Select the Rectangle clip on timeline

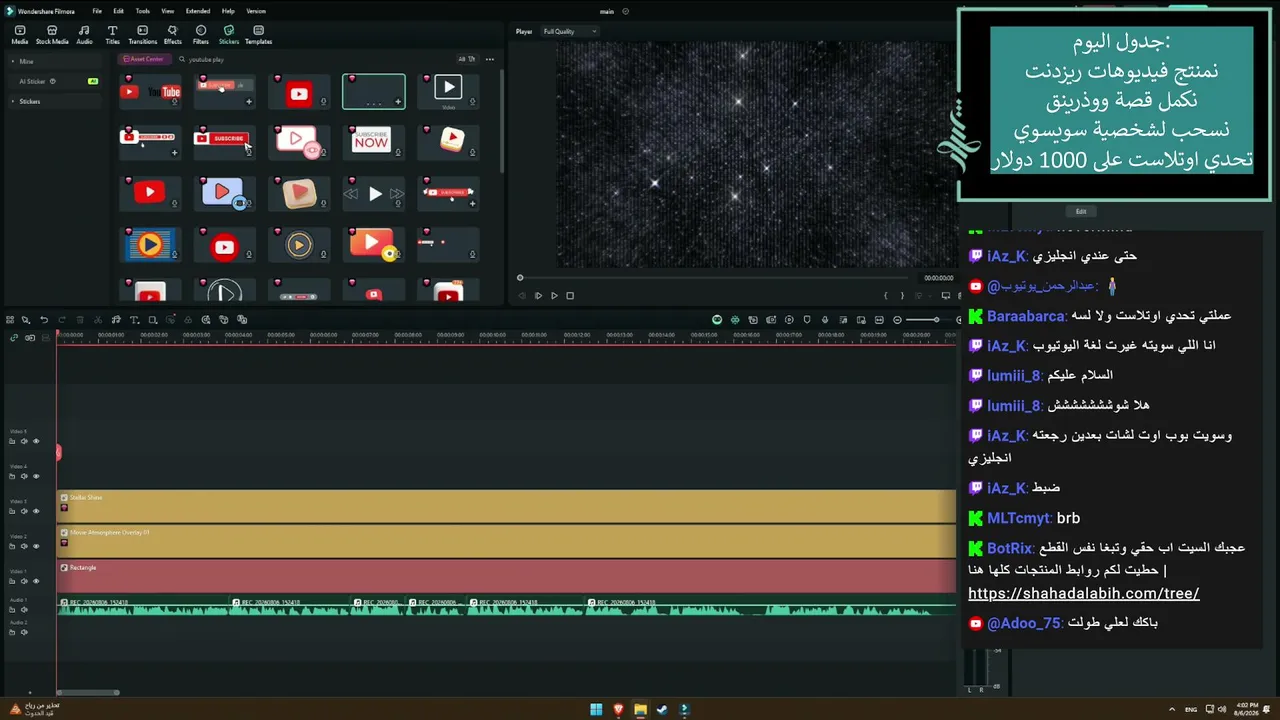(507, 576)
